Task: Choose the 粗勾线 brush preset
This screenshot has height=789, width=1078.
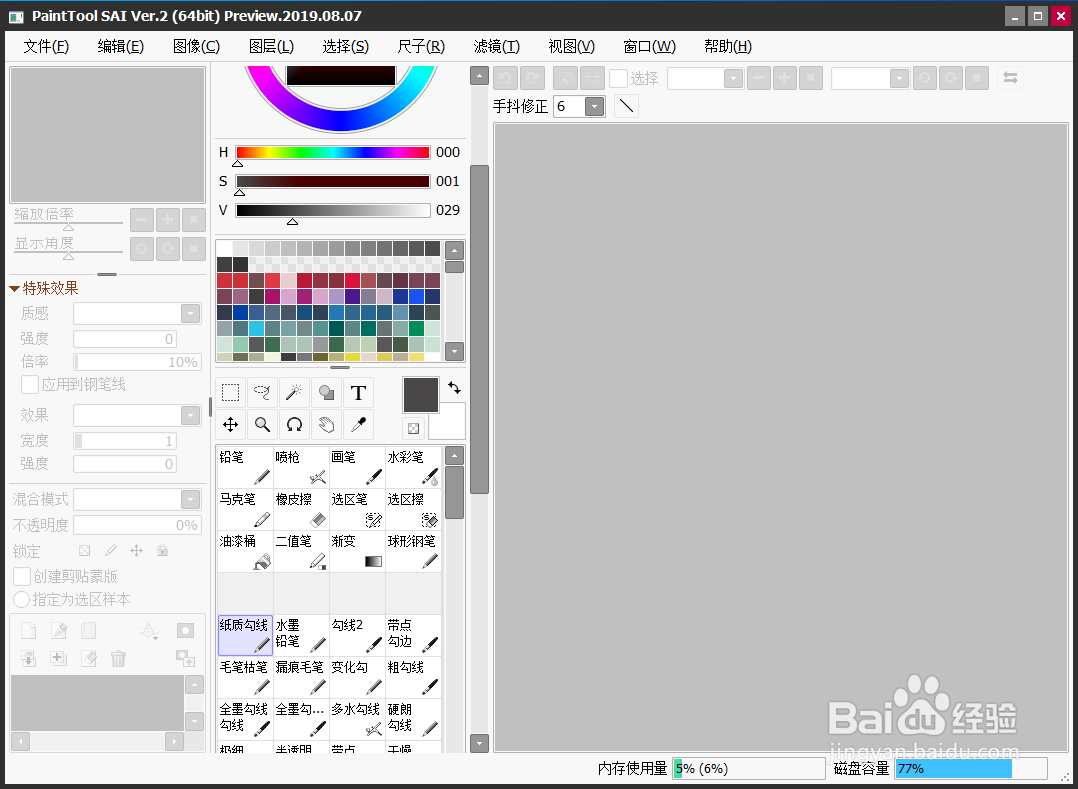Action: [413, 677]
